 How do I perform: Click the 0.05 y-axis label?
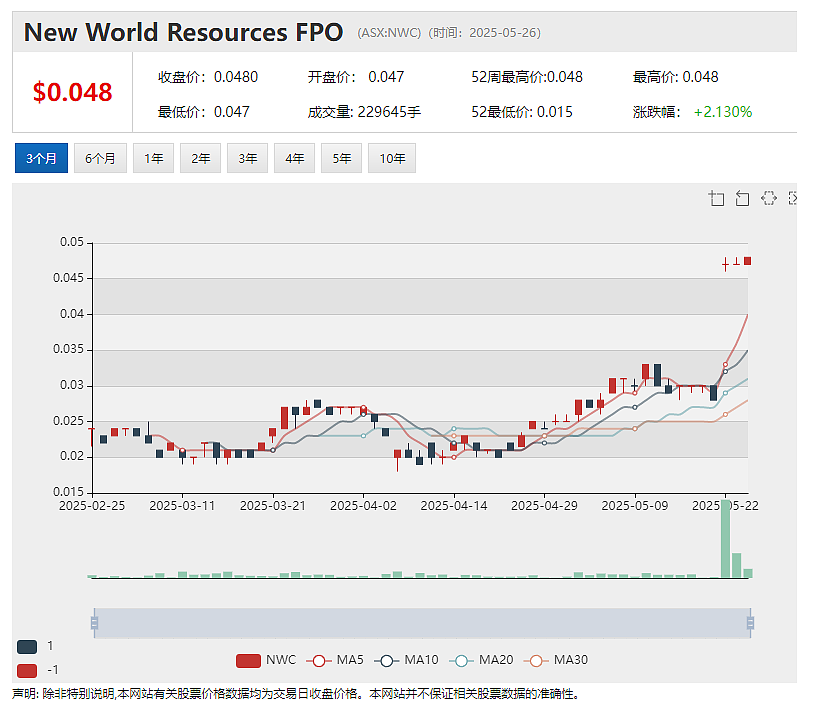[72, 242]
